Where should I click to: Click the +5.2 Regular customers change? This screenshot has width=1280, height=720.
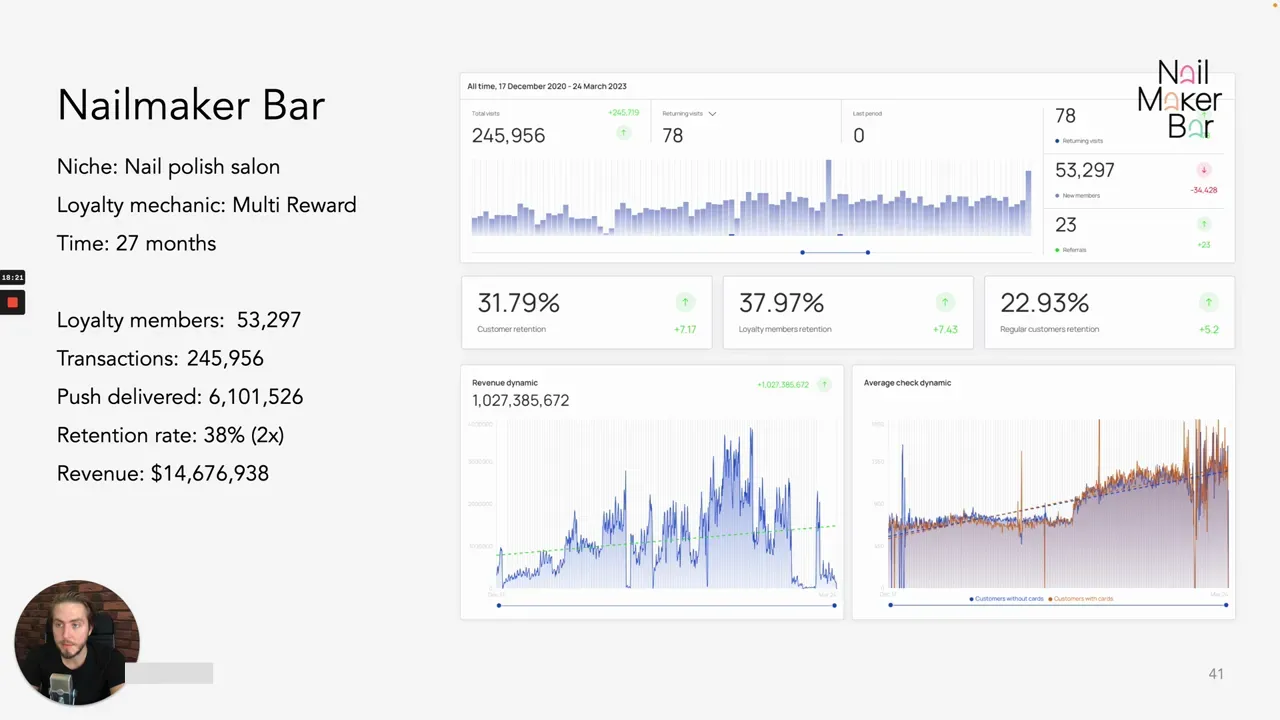pos(1209,329)
